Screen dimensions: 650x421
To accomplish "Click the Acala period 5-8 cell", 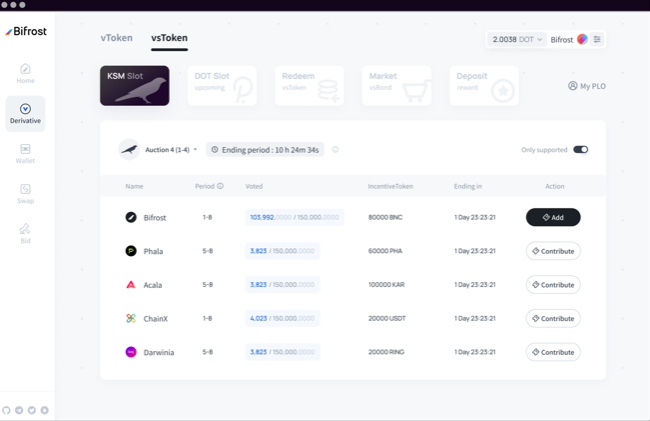I will (x=207, y=285).
